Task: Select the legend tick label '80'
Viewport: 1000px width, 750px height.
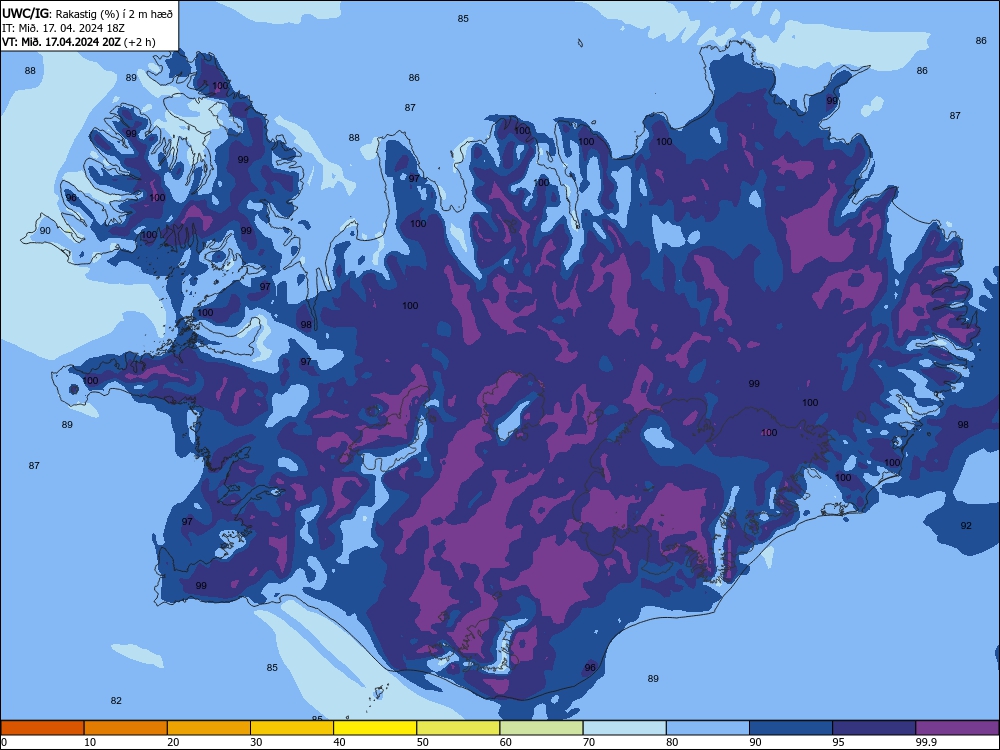Action: click(672, 742)
